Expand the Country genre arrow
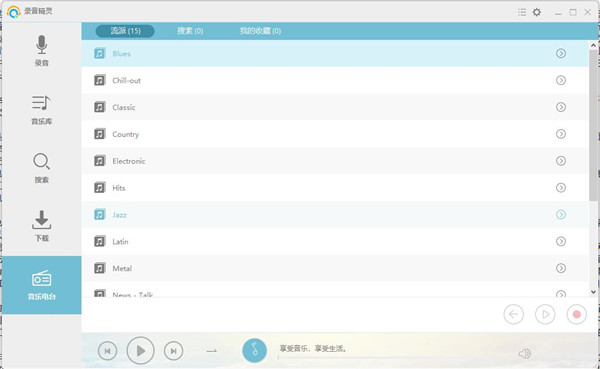This screenshot has height=369, width=600. 561,134
